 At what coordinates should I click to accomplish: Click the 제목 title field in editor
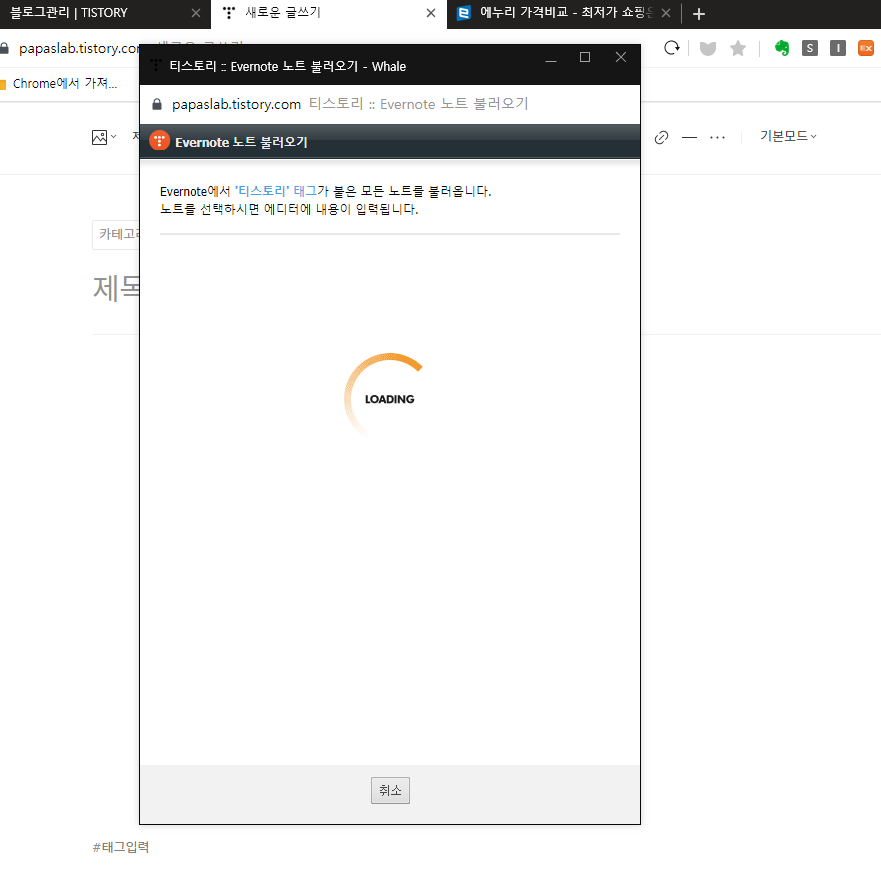[x=116, y=288]
